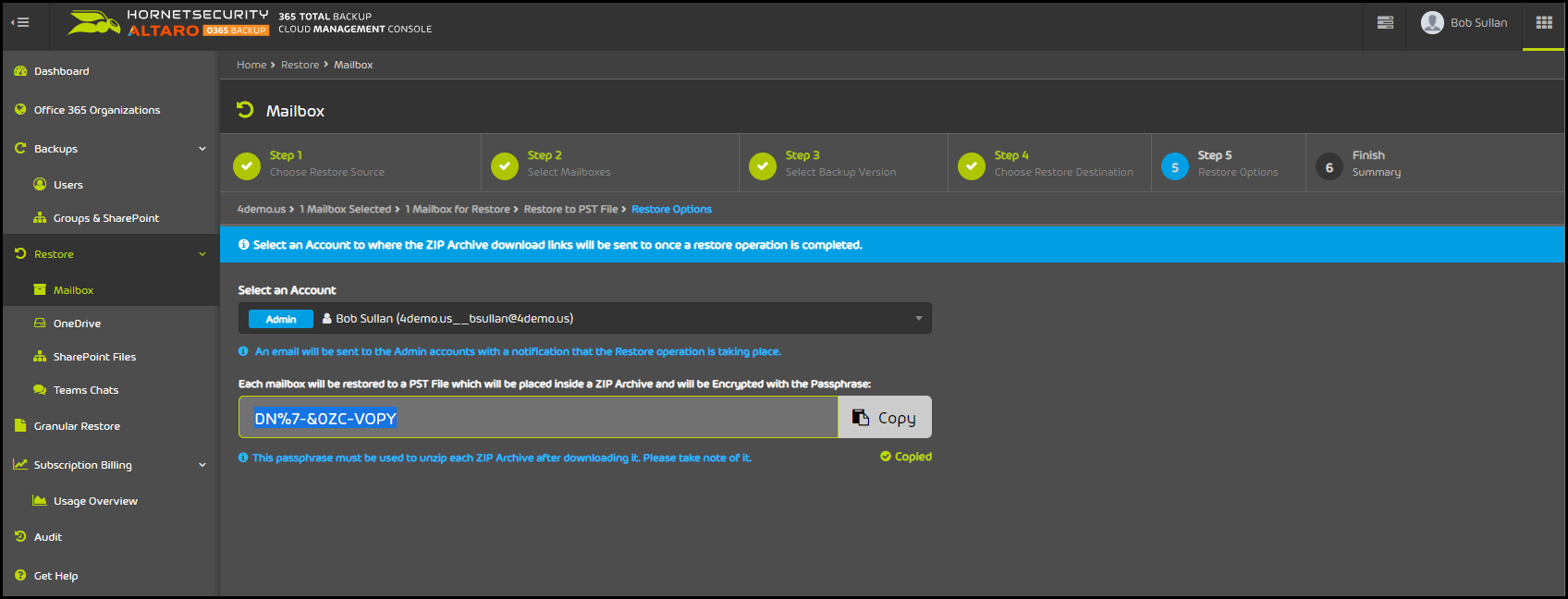
Task: Click the 4demo.us wizard breadcrumb
Action: [262, 209]
